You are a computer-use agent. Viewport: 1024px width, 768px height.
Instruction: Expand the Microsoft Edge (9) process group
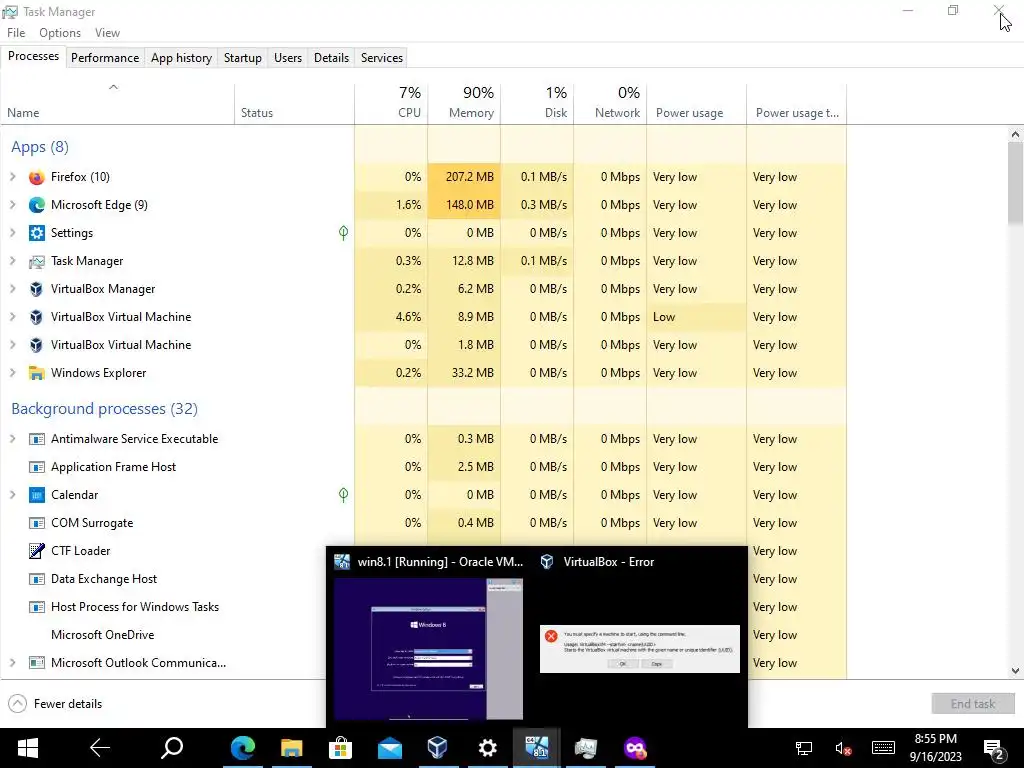(x=12, y=205)
